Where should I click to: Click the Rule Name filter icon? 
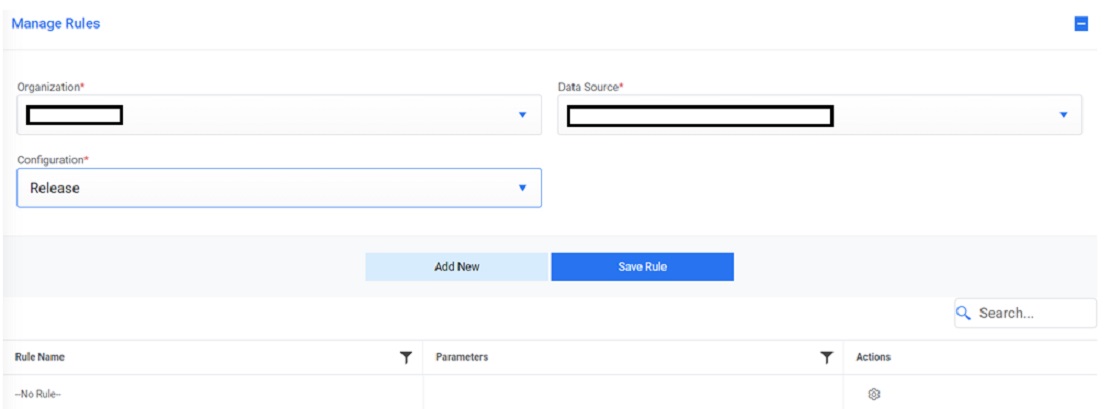coord(406,357)
